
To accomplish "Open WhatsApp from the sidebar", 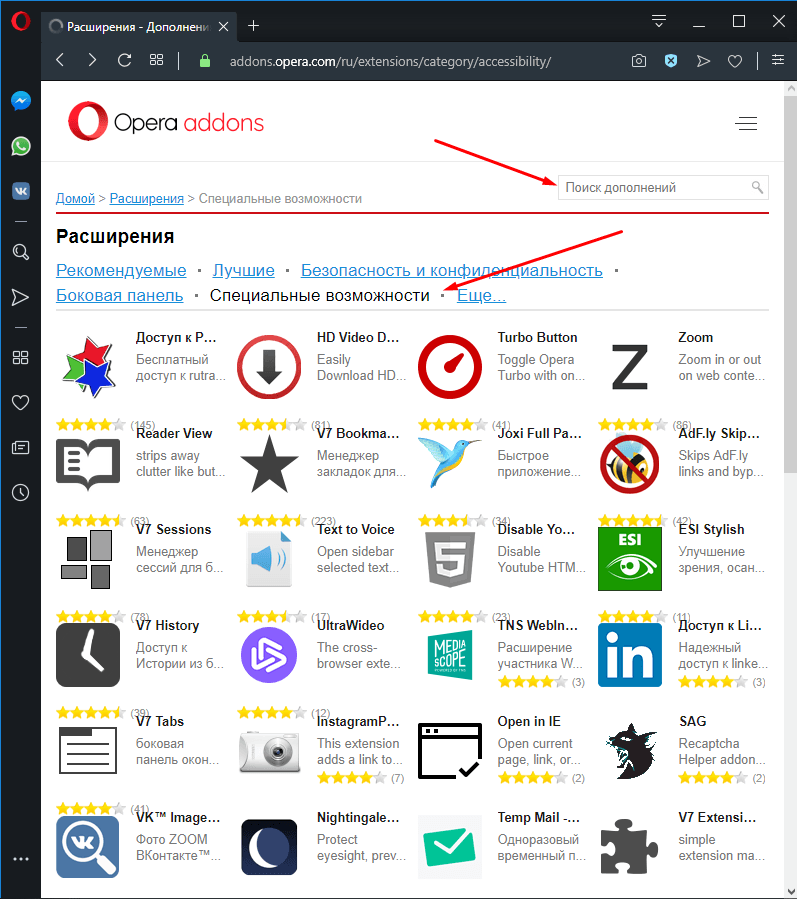I will click(x=21, y=146).
